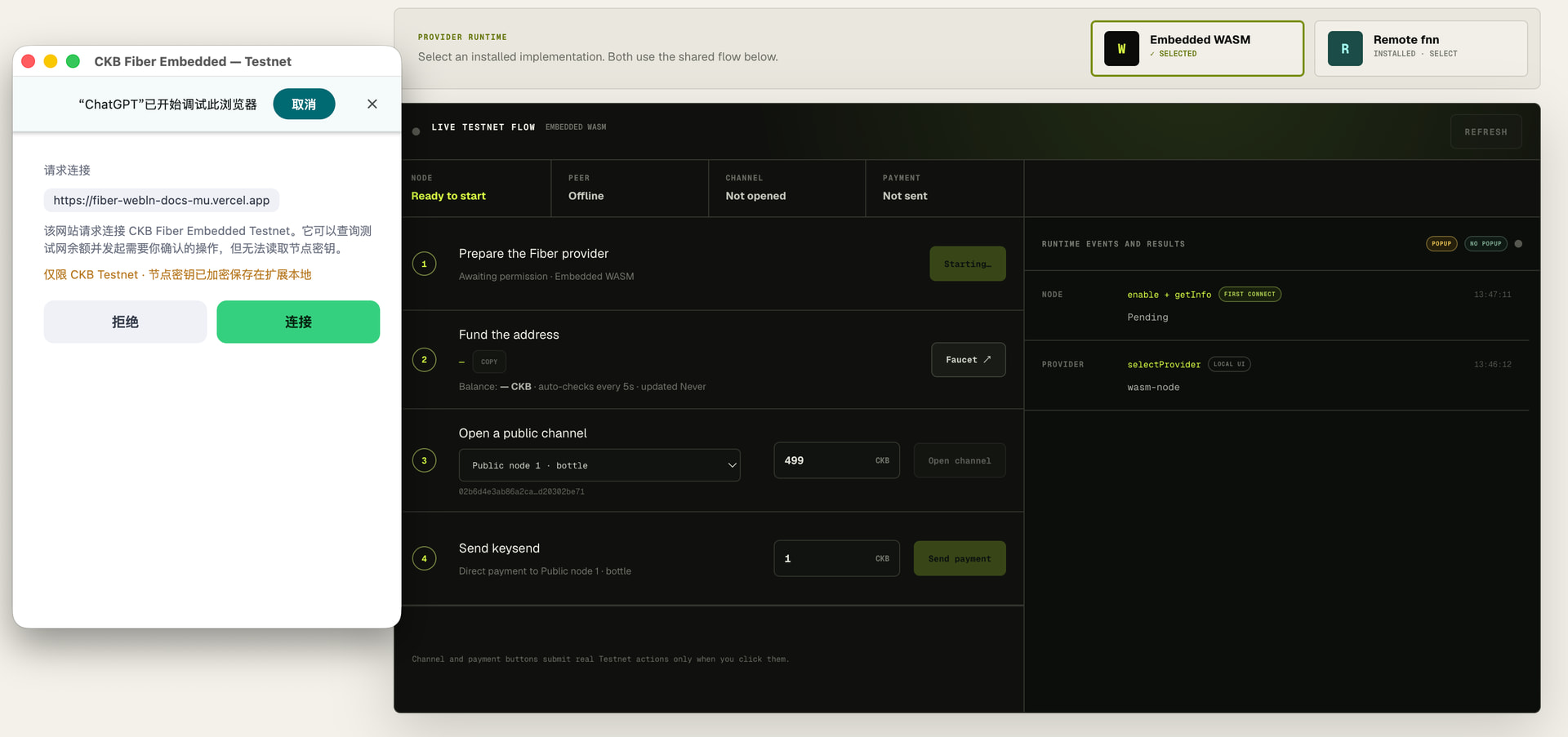This screenshot has height=737, width=1568.
Task: Click the status dot beside LIVE TESTNET FLOW
Action: 416,131
